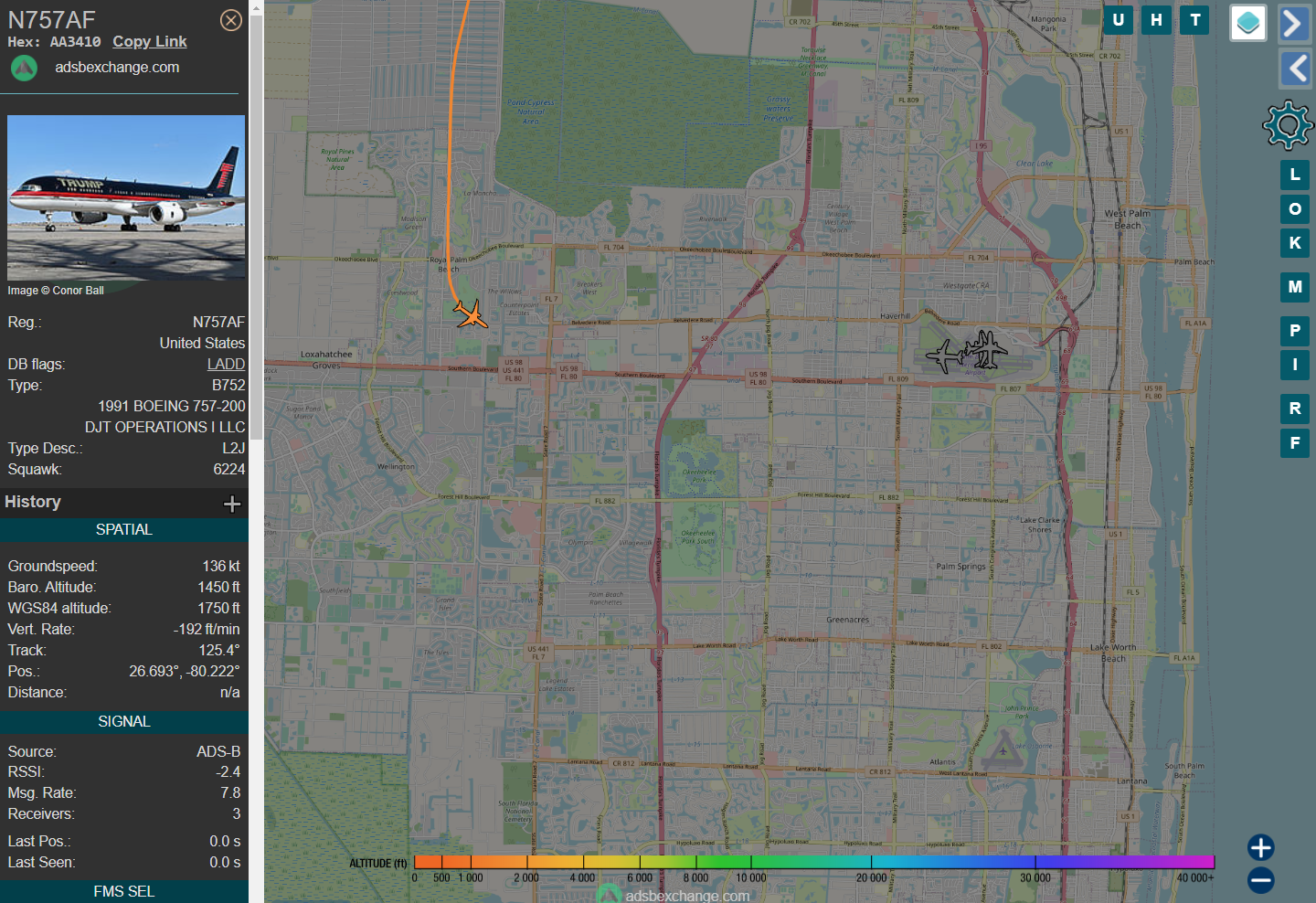Image resolution: width=1316 pixels, height=903 pixels.
Task: Open the map layers selector
Action: (1247, 23)
